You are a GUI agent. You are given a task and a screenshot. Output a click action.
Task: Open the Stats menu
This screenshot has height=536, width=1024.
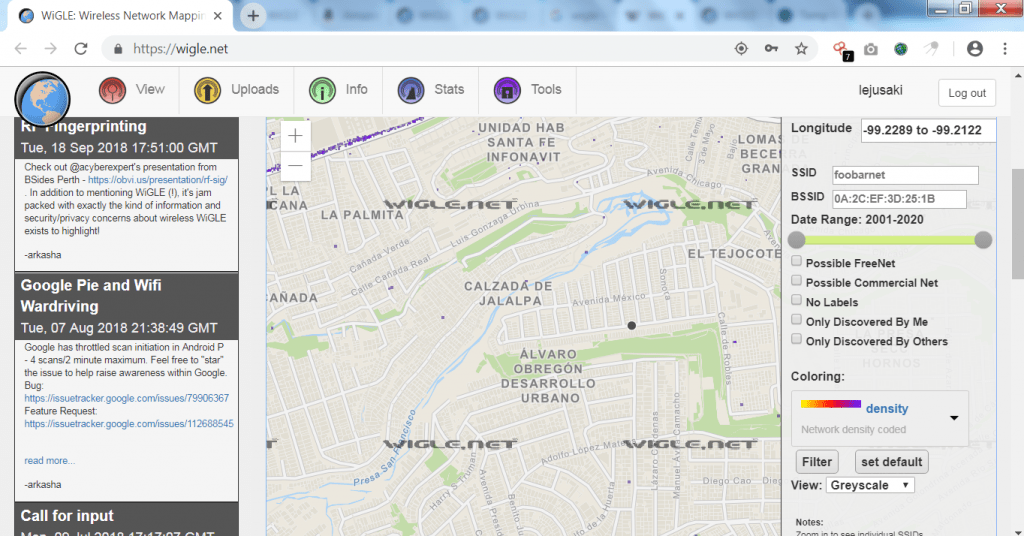(x=449, y=89)
